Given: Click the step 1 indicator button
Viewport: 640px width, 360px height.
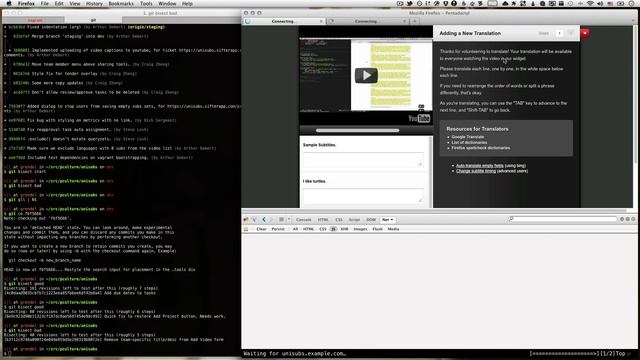Looking at the screenshot, I should [x=559, y=33].
